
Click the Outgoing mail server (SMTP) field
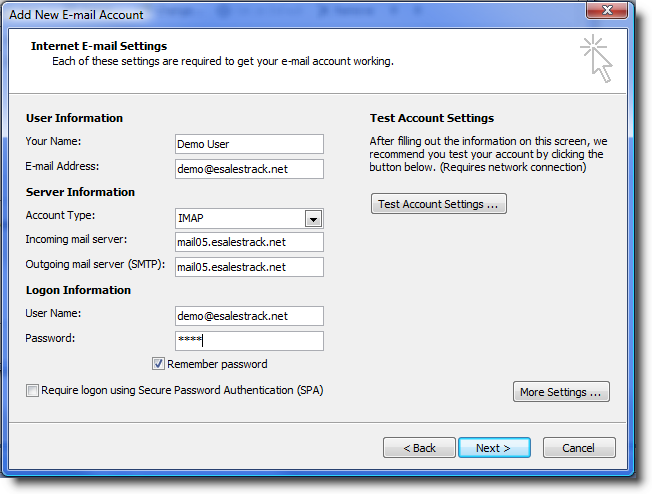249,267
